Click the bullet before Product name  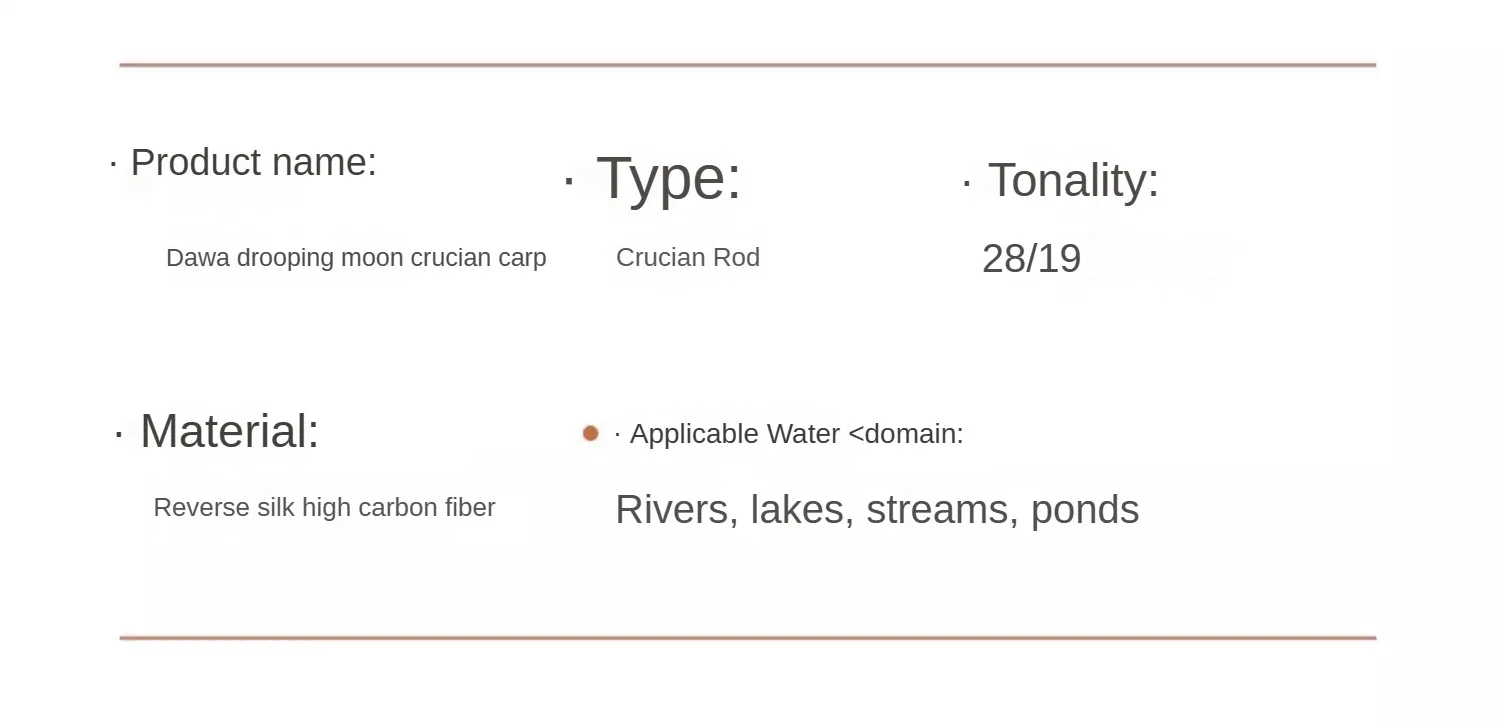coord(113,163)
